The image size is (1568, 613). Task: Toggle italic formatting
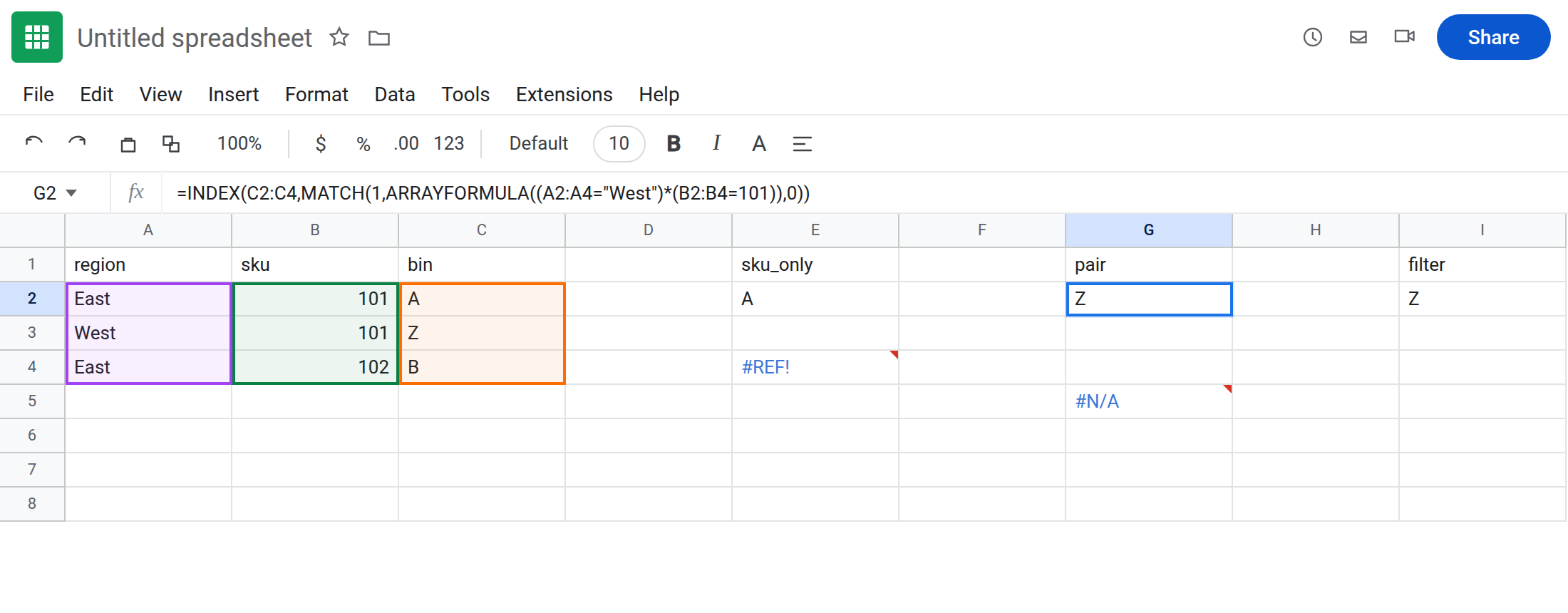(716, 143)
